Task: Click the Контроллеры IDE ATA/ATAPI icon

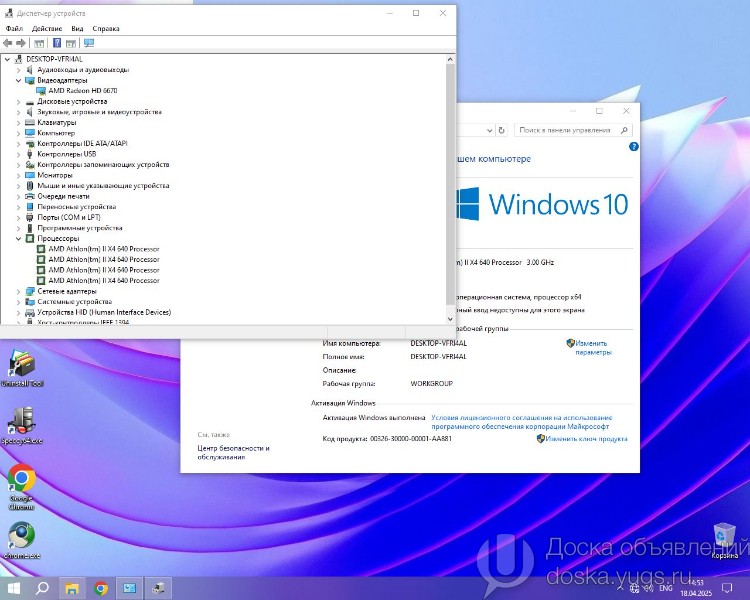Action: (x=30, y=144)
